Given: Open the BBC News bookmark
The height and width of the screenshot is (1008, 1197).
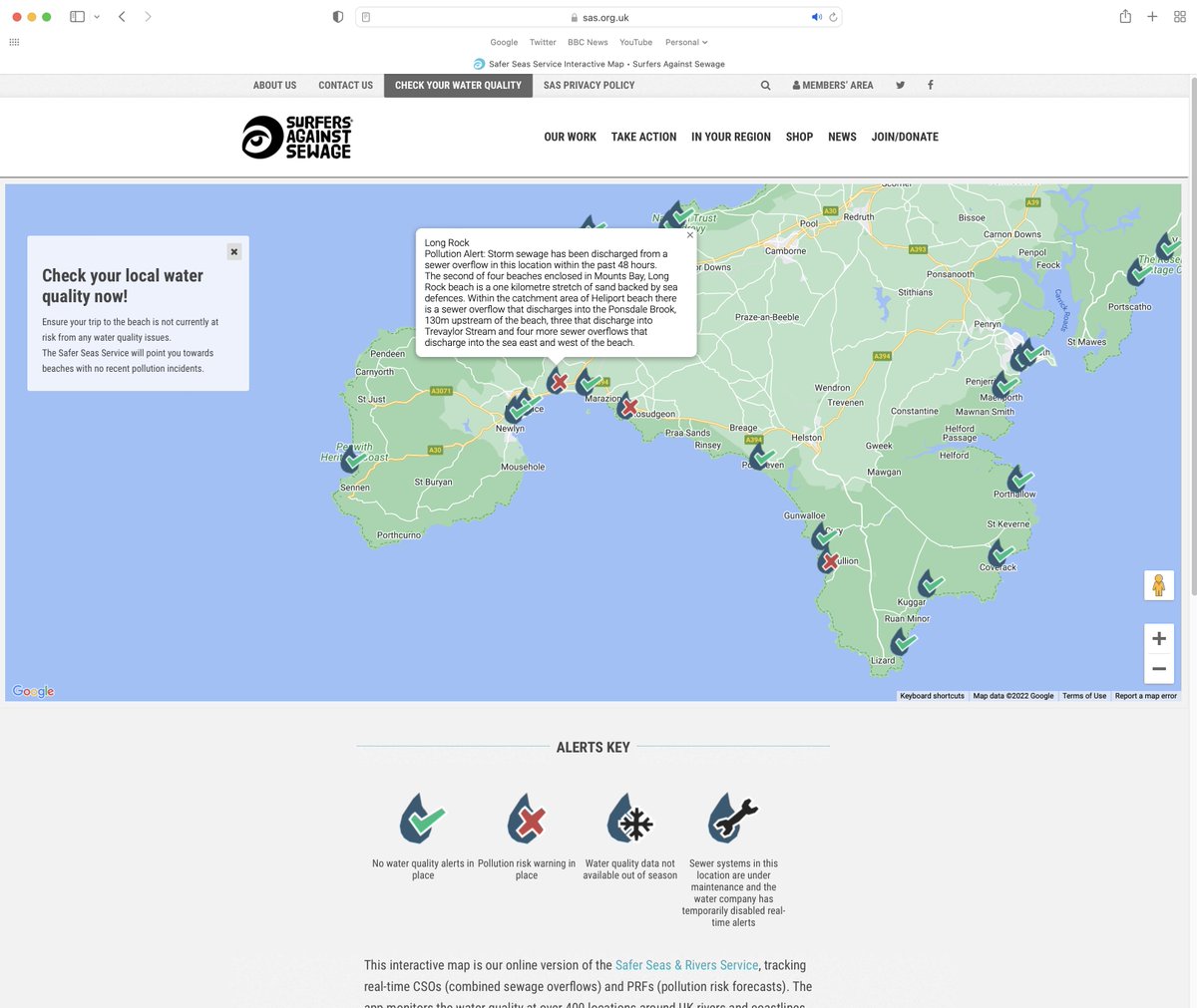Looking at the screenshot, I should pyautogui.click(x=588, y=42).
